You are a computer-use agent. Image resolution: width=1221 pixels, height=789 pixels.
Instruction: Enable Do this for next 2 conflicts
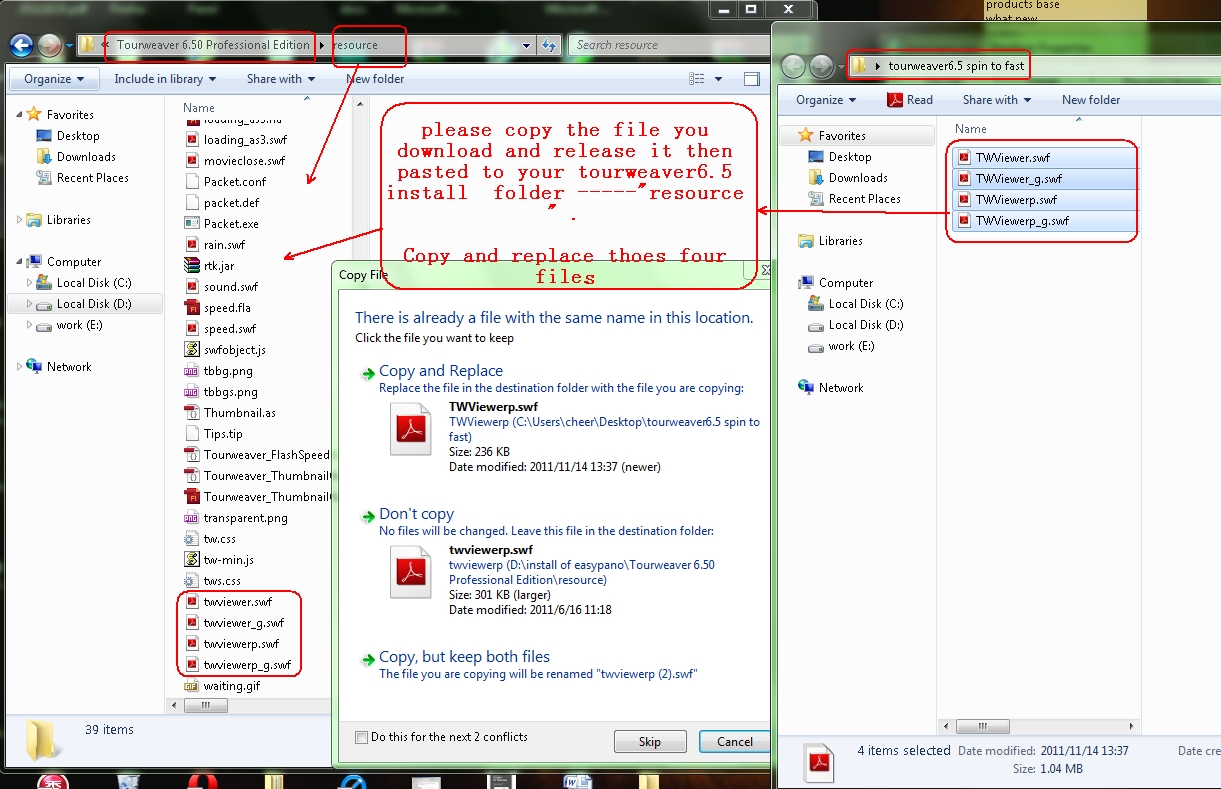click(361, 737)
